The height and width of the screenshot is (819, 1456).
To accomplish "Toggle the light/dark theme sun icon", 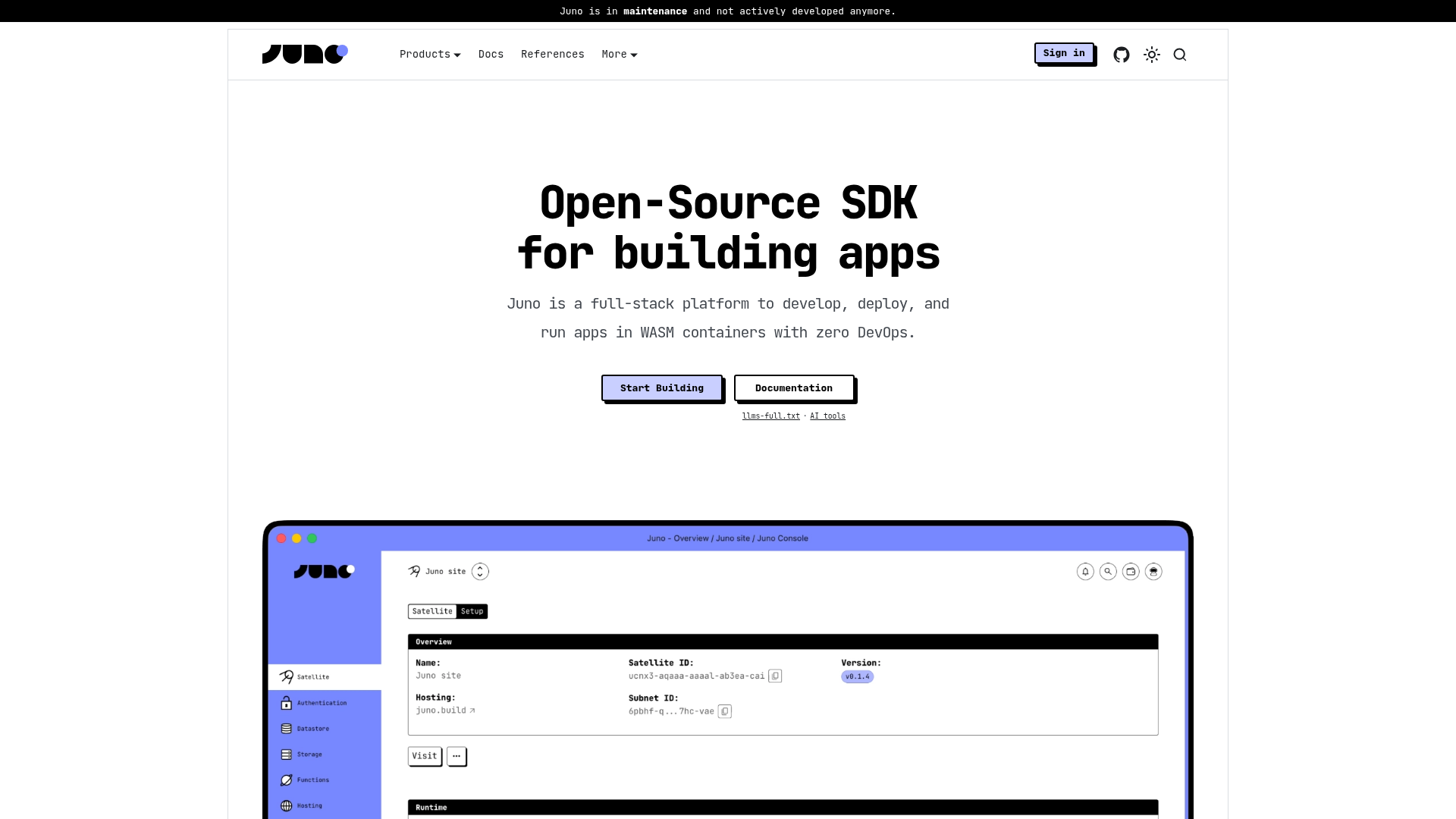I will click(1152, 55).
